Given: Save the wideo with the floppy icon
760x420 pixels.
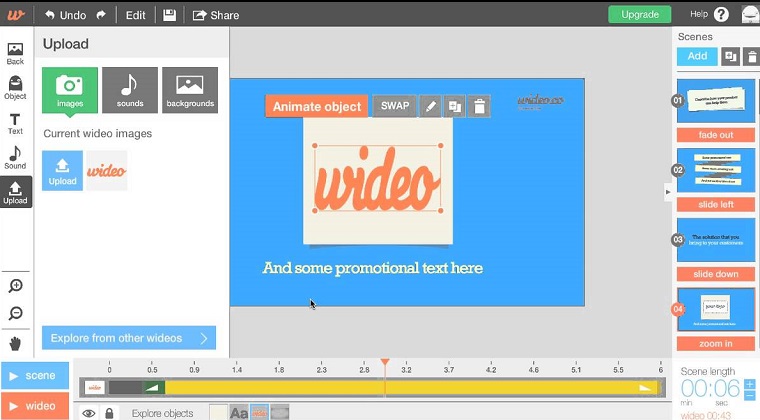Looking at the screenshot, I should [x=170, y=15].
